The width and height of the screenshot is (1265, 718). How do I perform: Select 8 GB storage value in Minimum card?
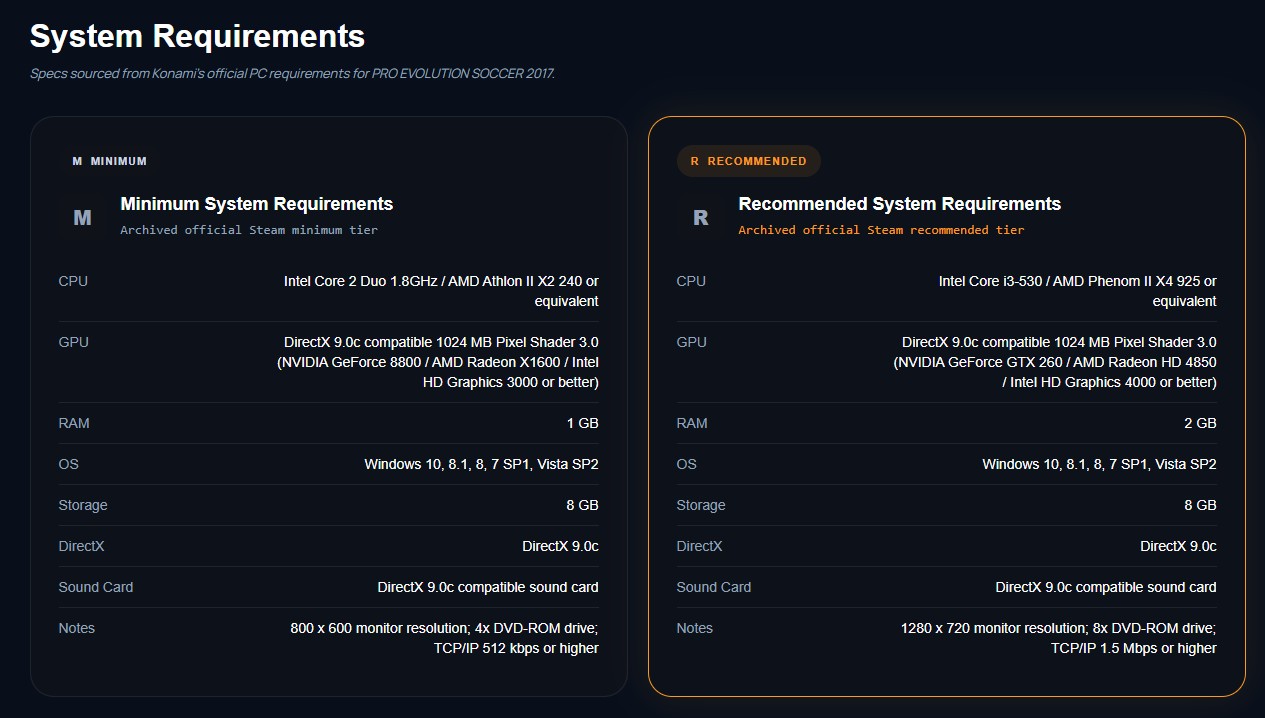582,505
